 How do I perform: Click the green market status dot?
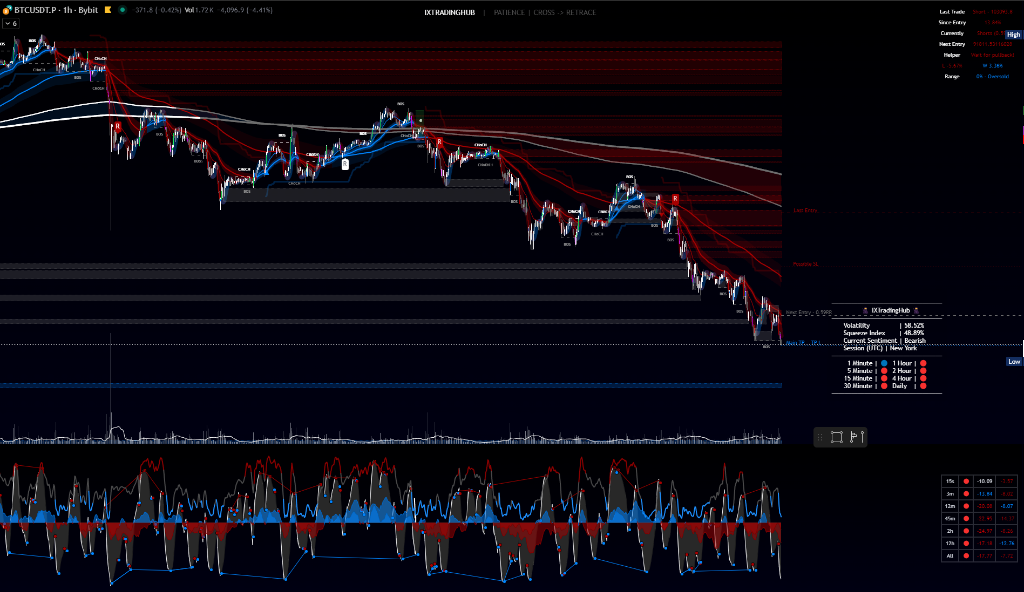(122, 10)
